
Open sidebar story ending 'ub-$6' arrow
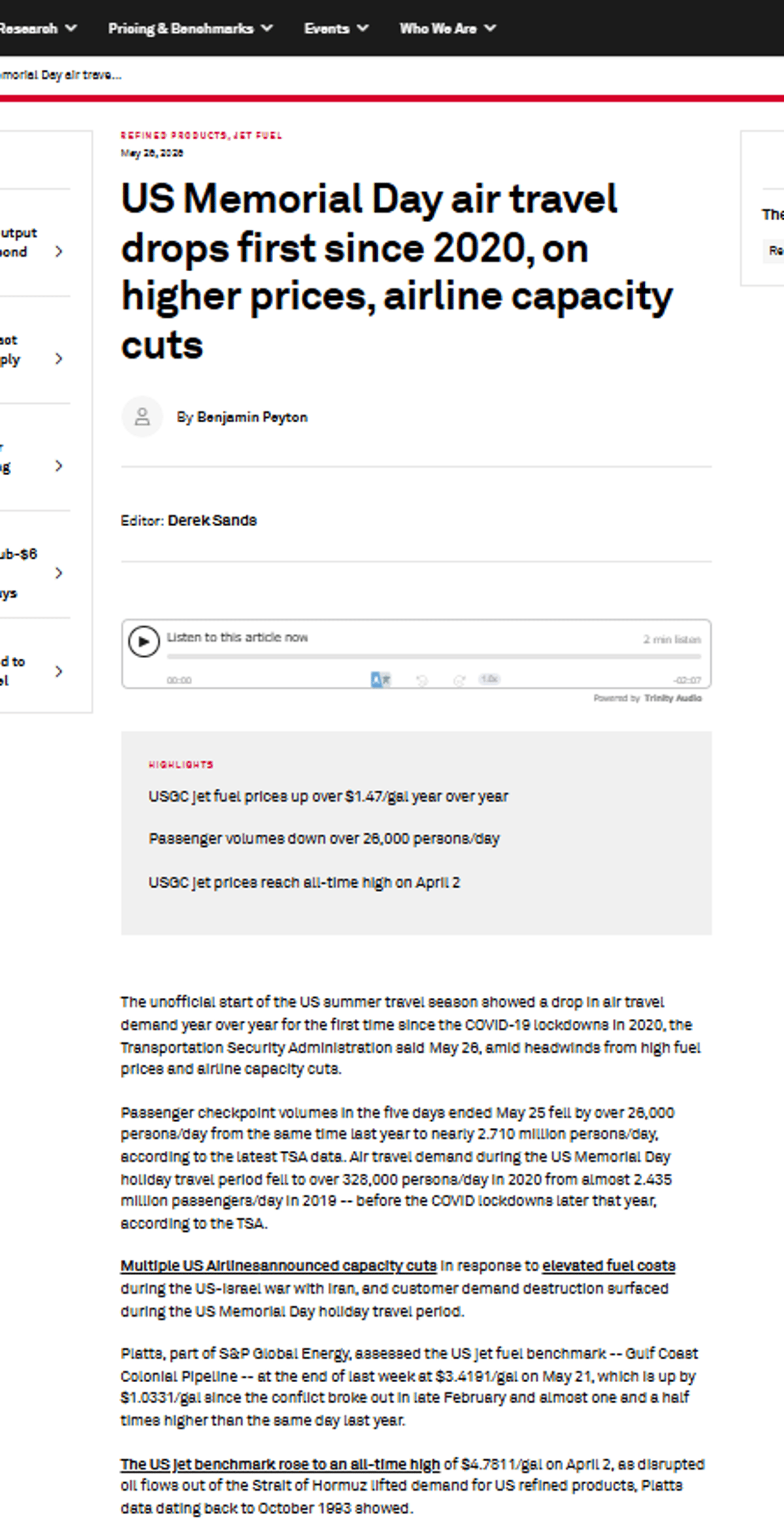pos(59,572)
